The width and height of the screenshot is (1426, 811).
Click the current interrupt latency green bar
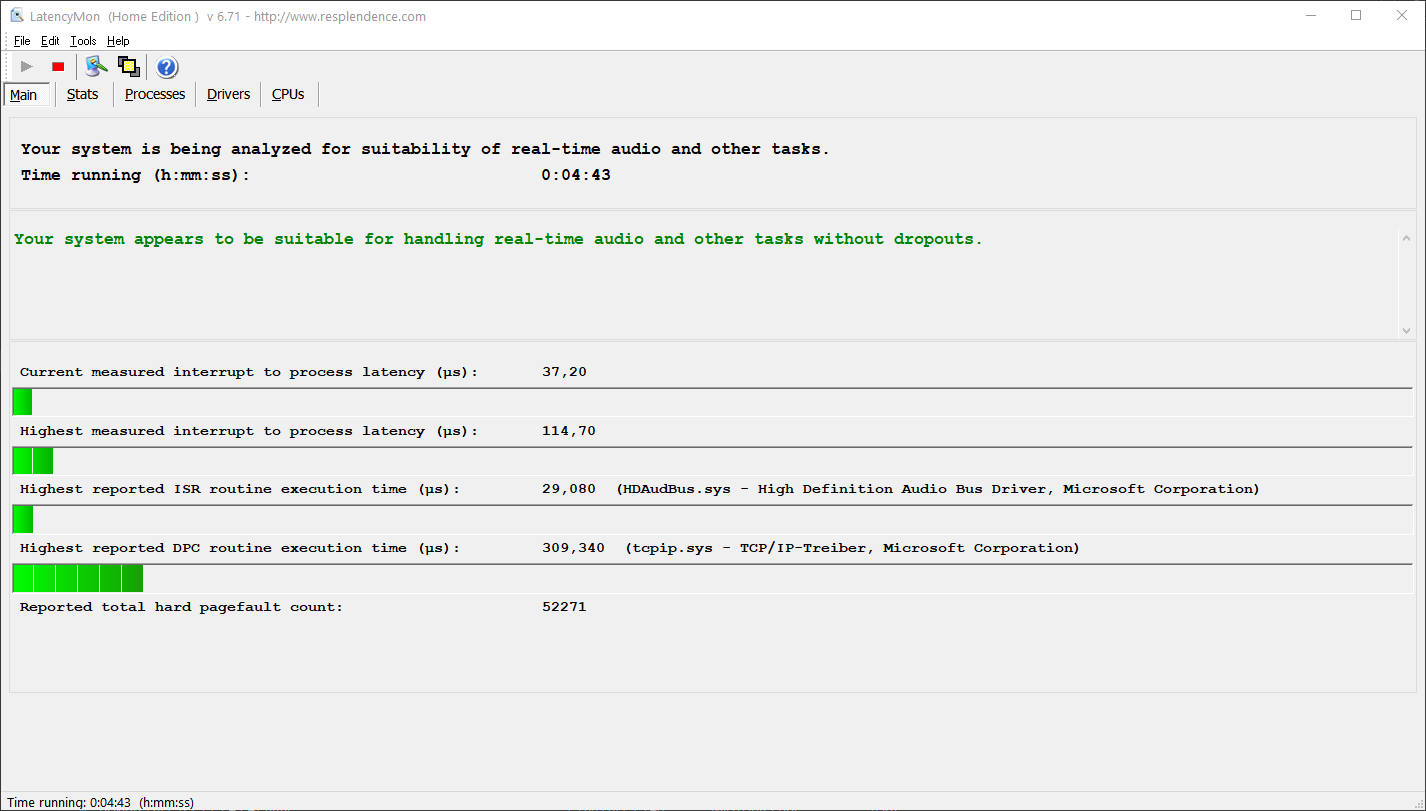pyautogui.click(x=22, y=402)
